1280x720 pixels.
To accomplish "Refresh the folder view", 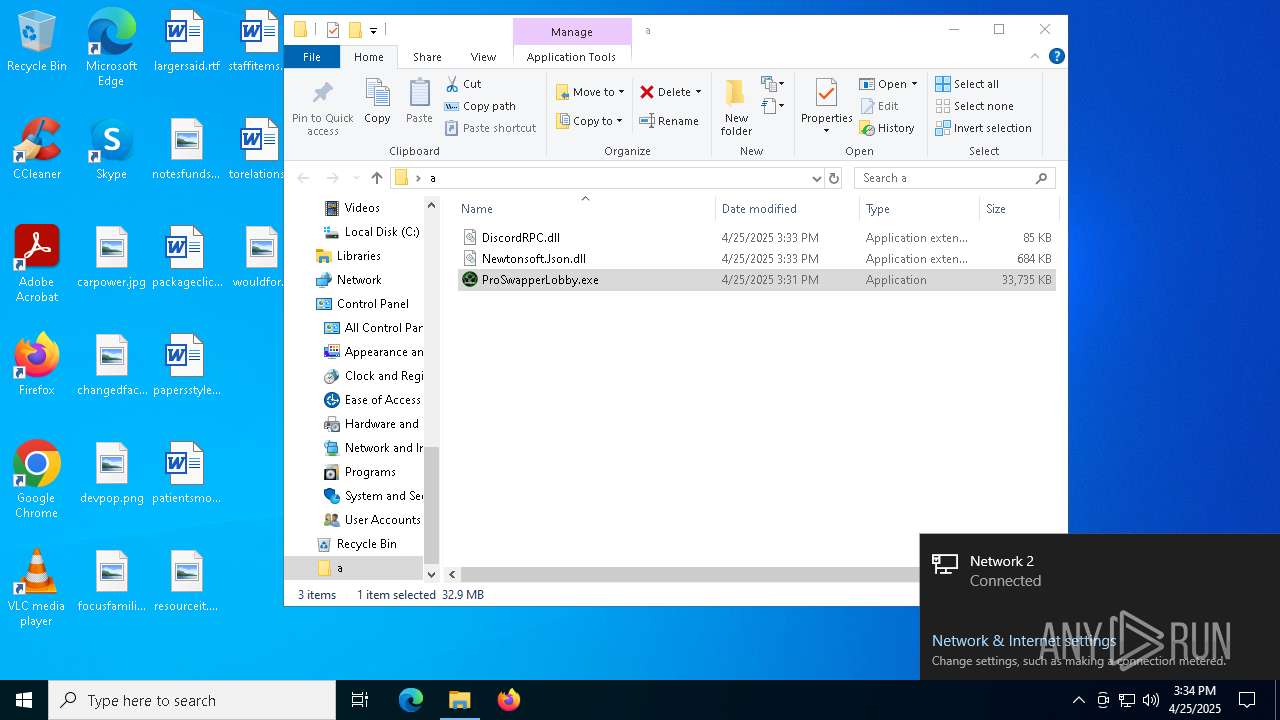I will tap(834, 178).
